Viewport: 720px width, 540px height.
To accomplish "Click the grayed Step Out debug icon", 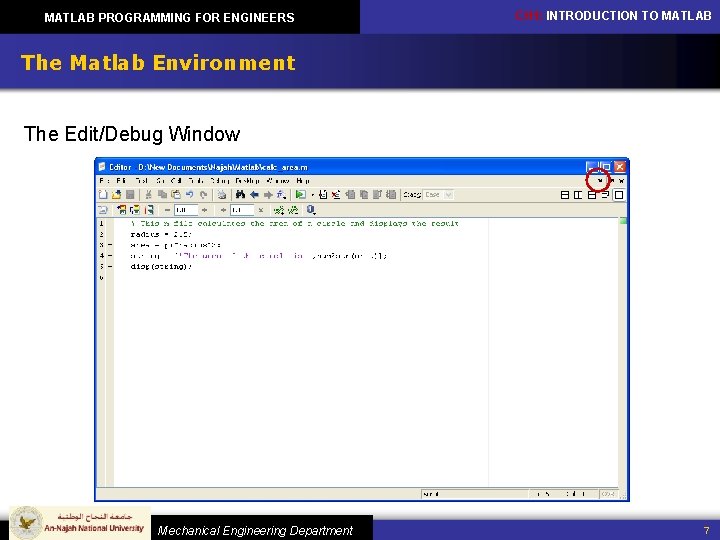I will [377, 195].
